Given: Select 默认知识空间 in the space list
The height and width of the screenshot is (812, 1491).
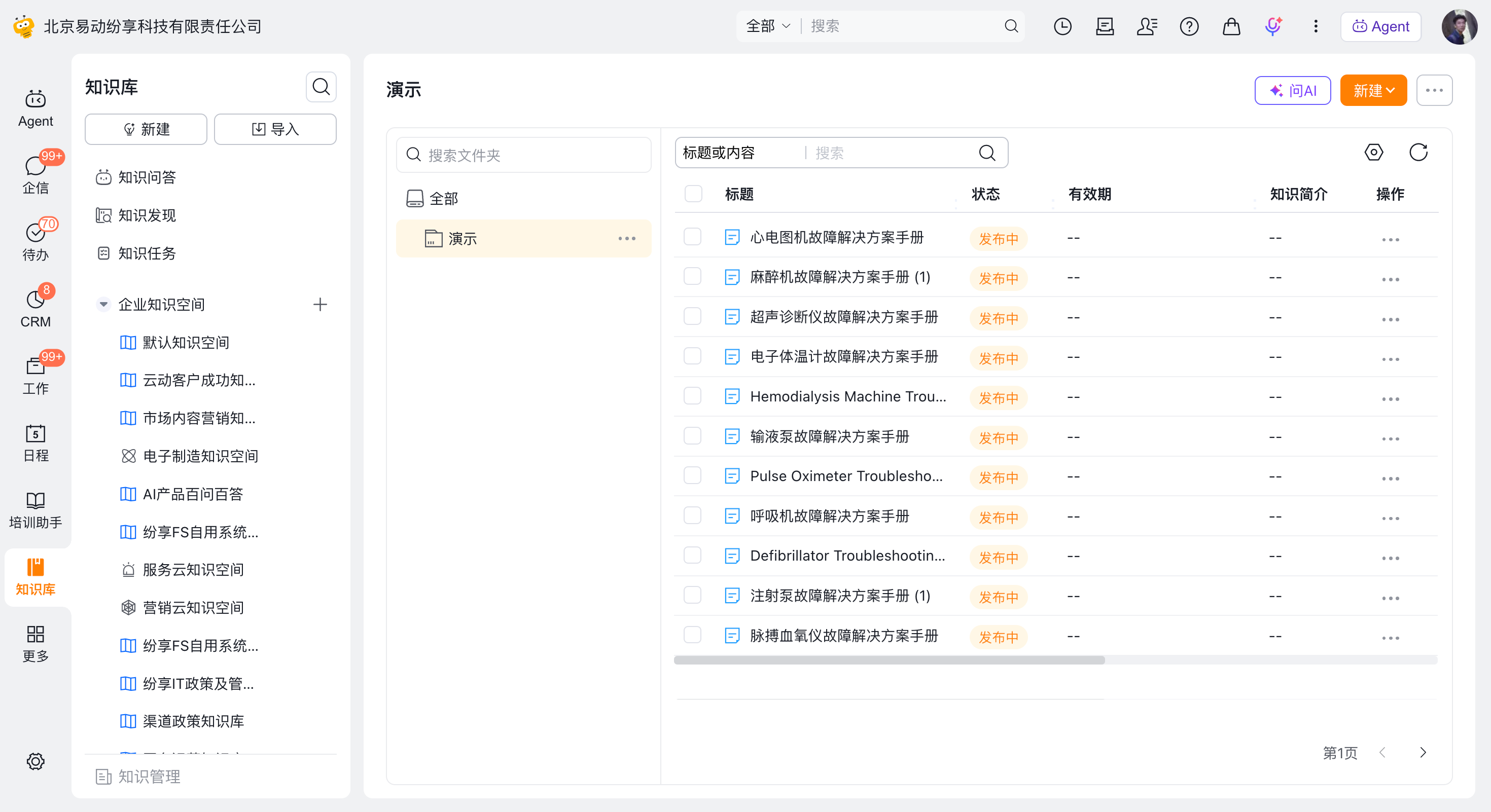Looking at the screenshot, I should coord(187,343).
